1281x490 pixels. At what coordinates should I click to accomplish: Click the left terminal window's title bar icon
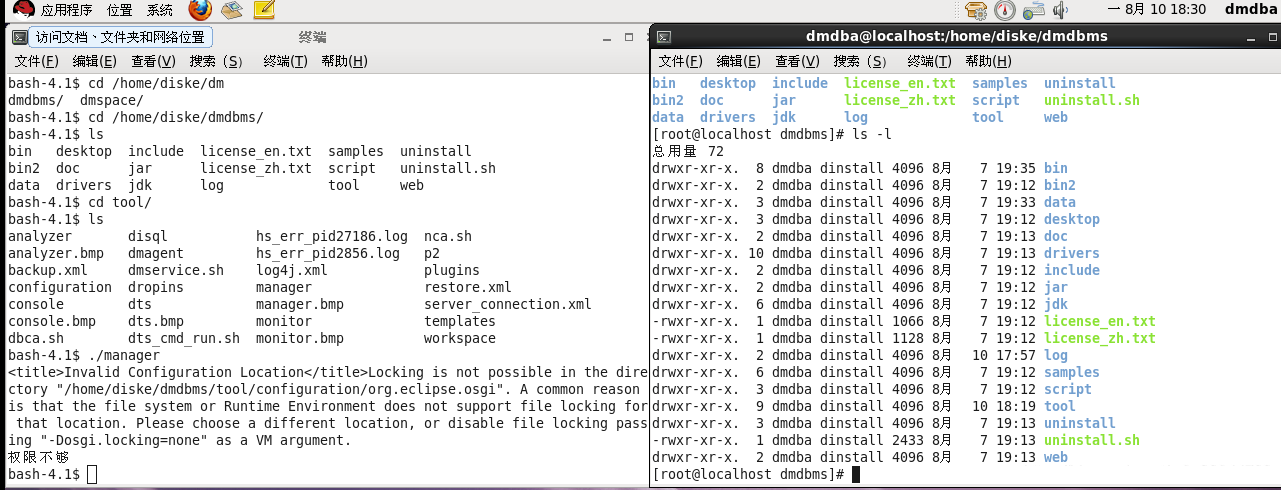click(18, 37)
